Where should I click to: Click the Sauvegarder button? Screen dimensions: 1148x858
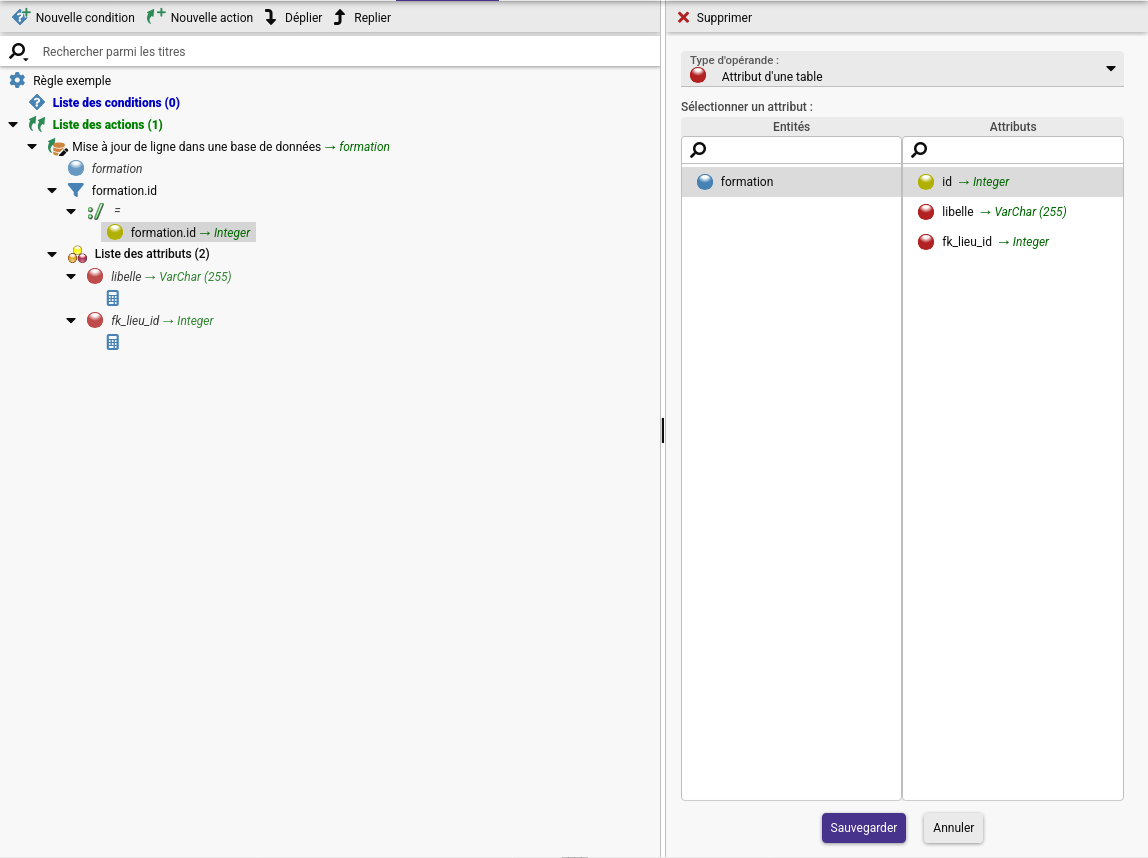pyautogui.click(x=864, y=828)
